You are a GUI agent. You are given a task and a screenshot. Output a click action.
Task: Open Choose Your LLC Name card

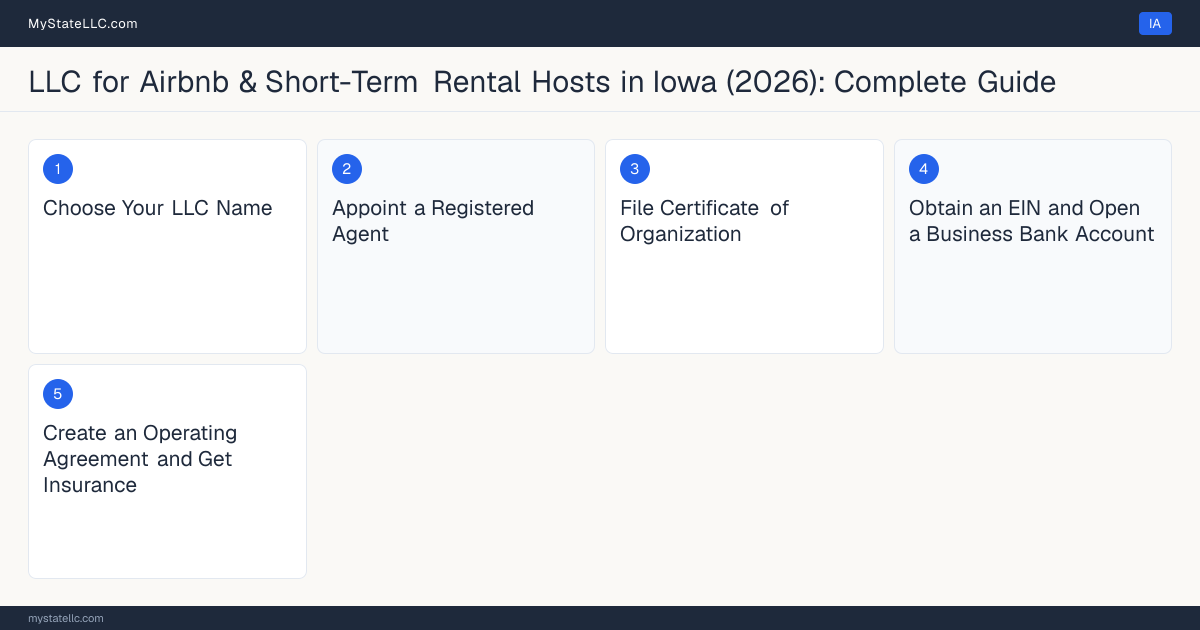coord(167,246)
